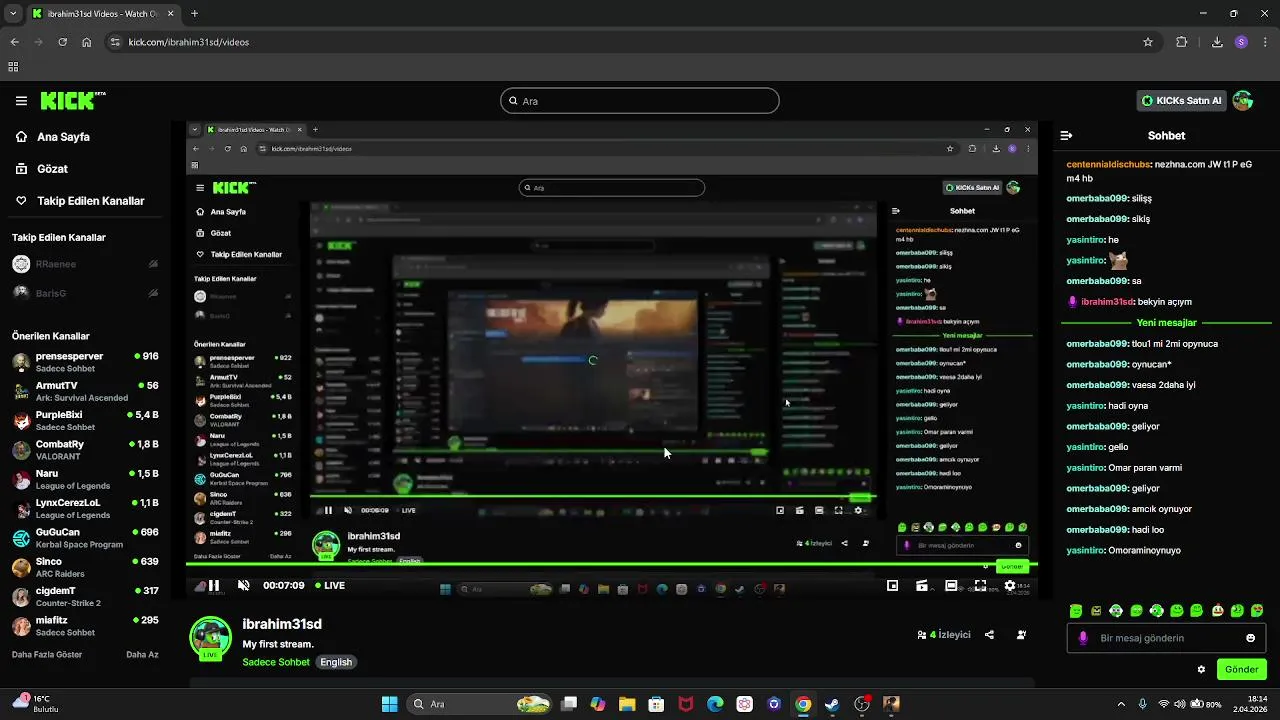Open the BarisG followed channel
The image size is (1280, 720).
click(x=85, y=293)
